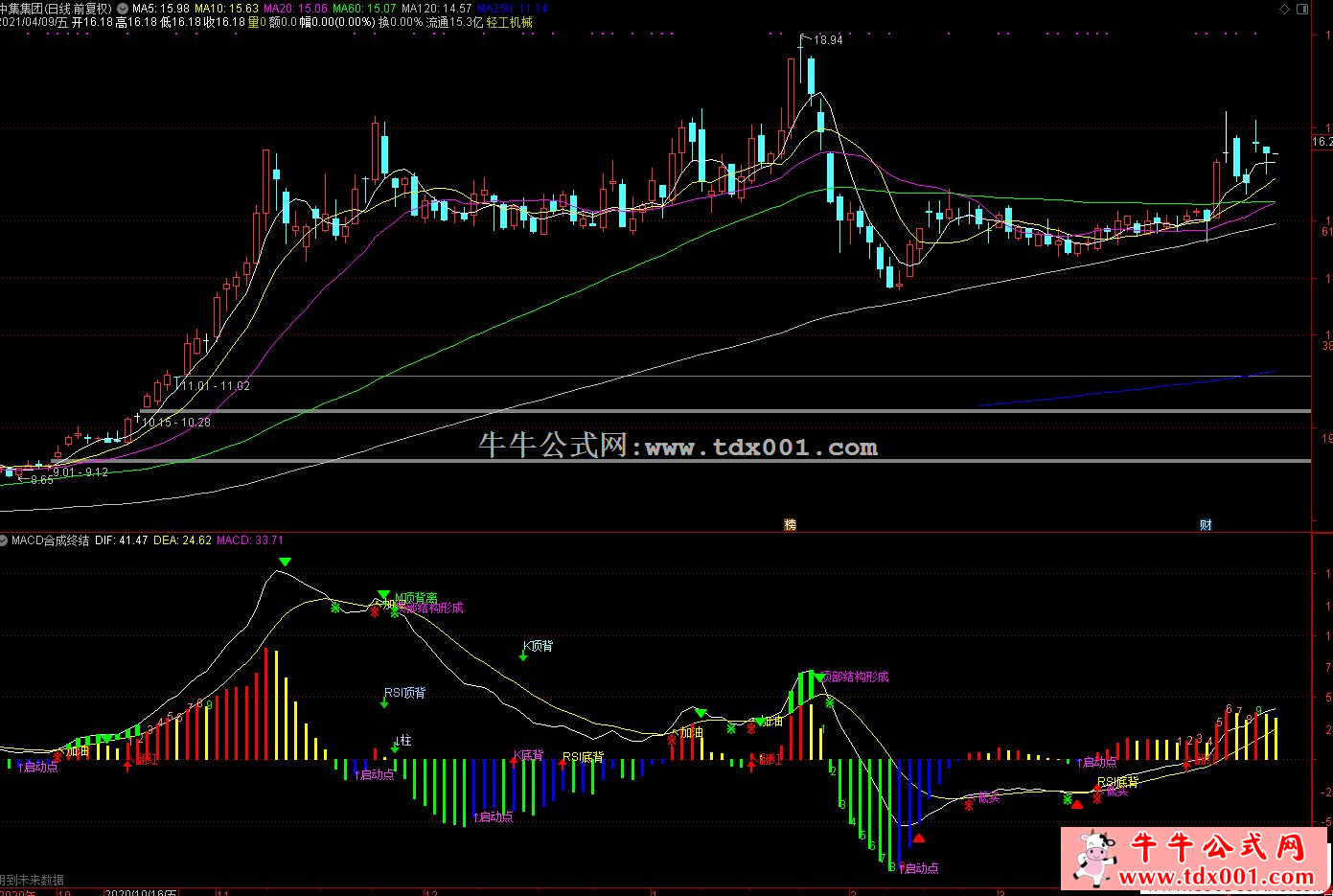Click the gap label 11.01 - 11.02
The width and height of the screenshot is (1333, 896).
tap(216, 386)
